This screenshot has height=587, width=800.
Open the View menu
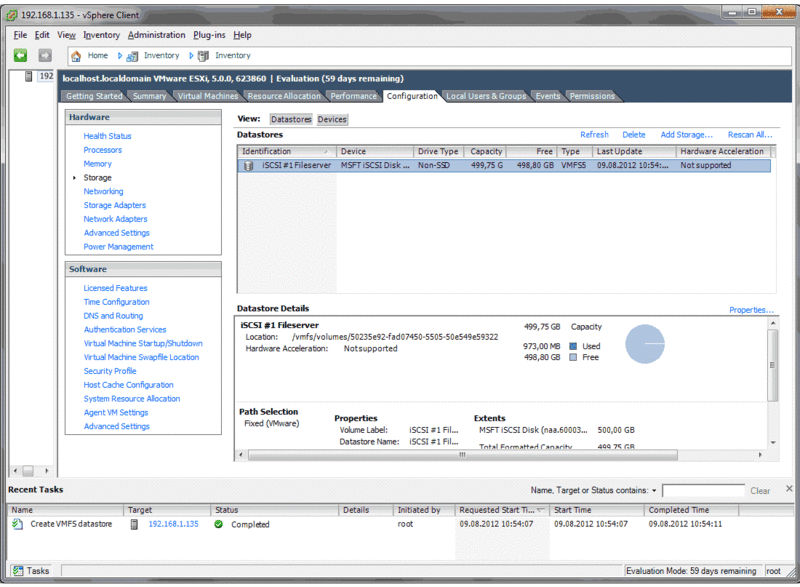click(x=66, y=35)
